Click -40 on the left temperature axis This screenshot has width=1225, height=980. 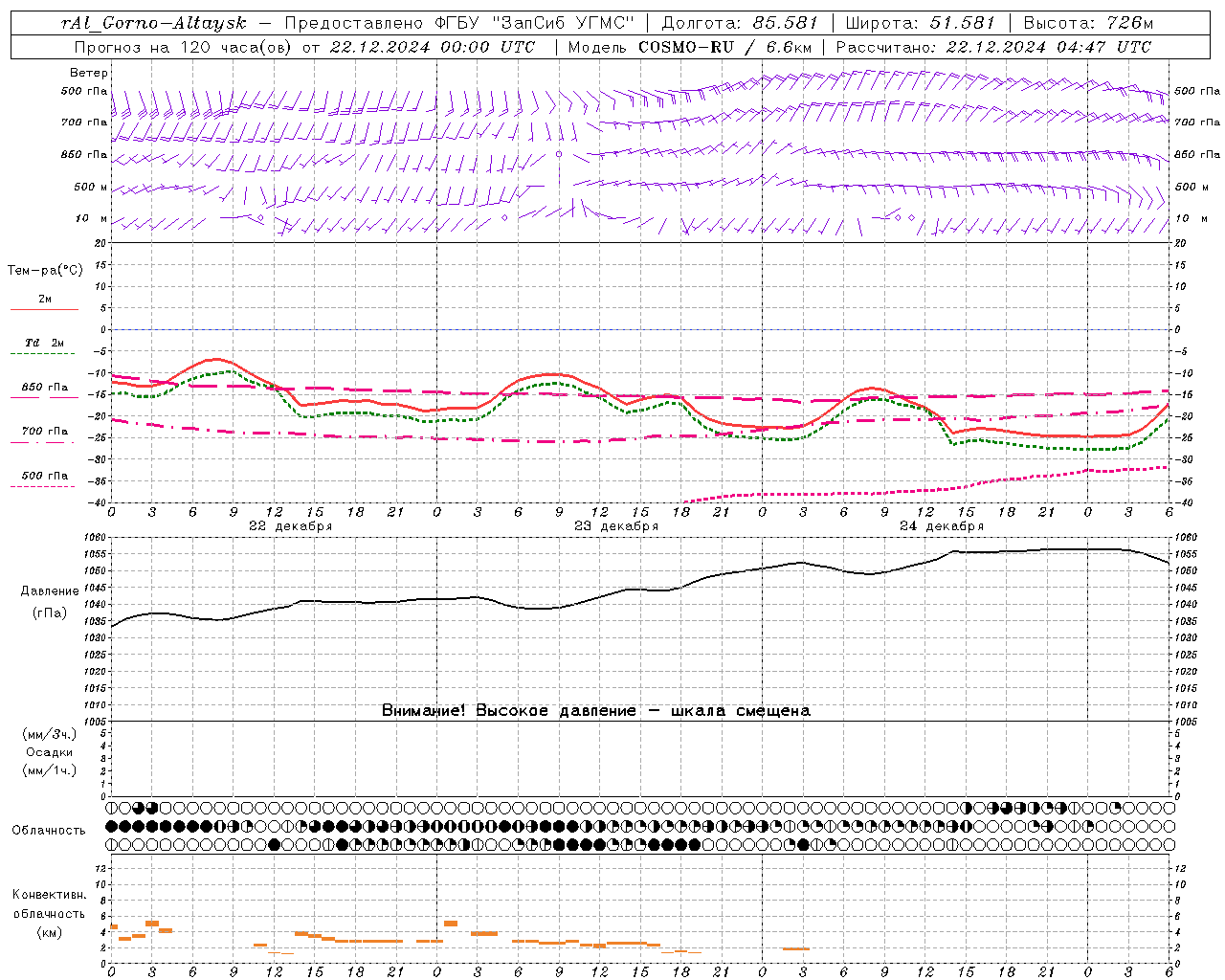tap(99, 502)
